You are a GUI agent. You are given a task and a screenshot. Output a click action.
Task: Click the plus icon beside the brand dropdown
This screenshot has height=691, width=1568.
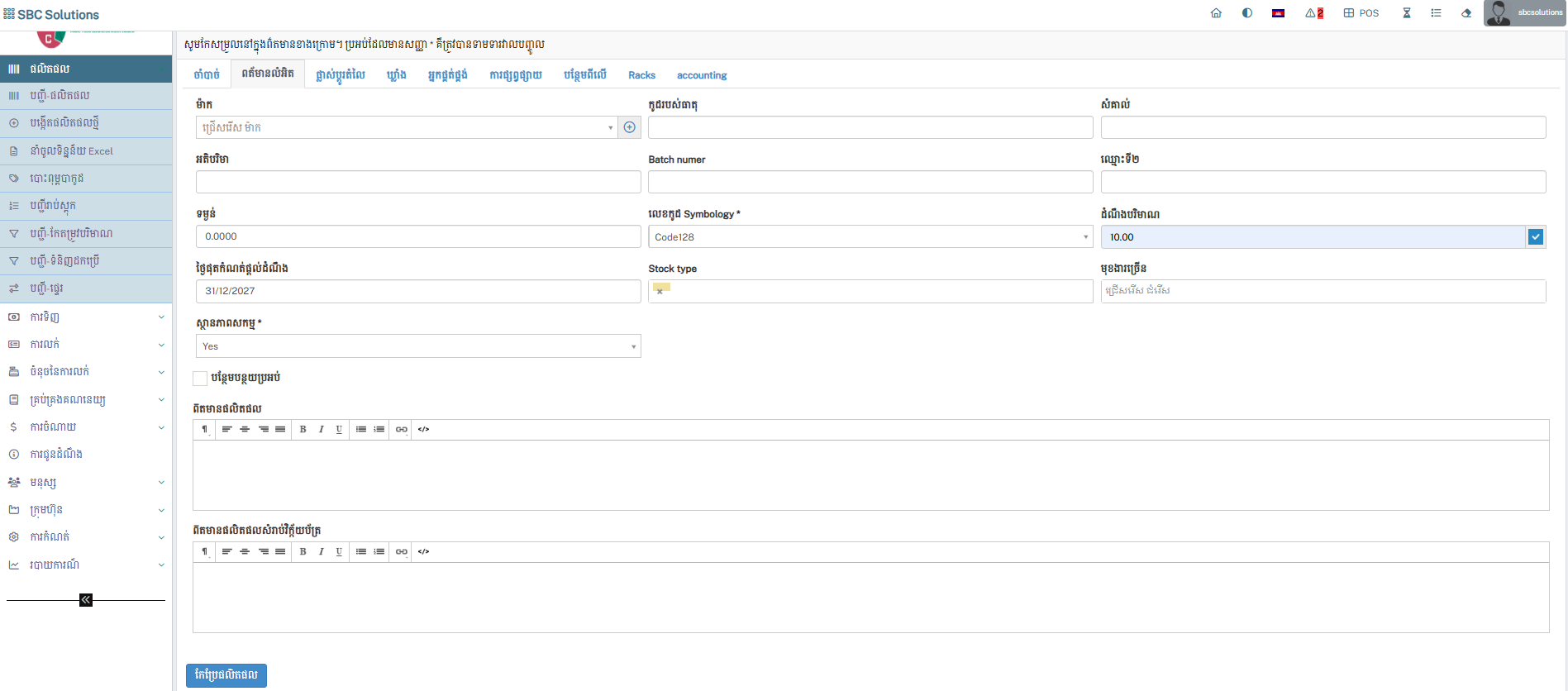pos(630,127)
